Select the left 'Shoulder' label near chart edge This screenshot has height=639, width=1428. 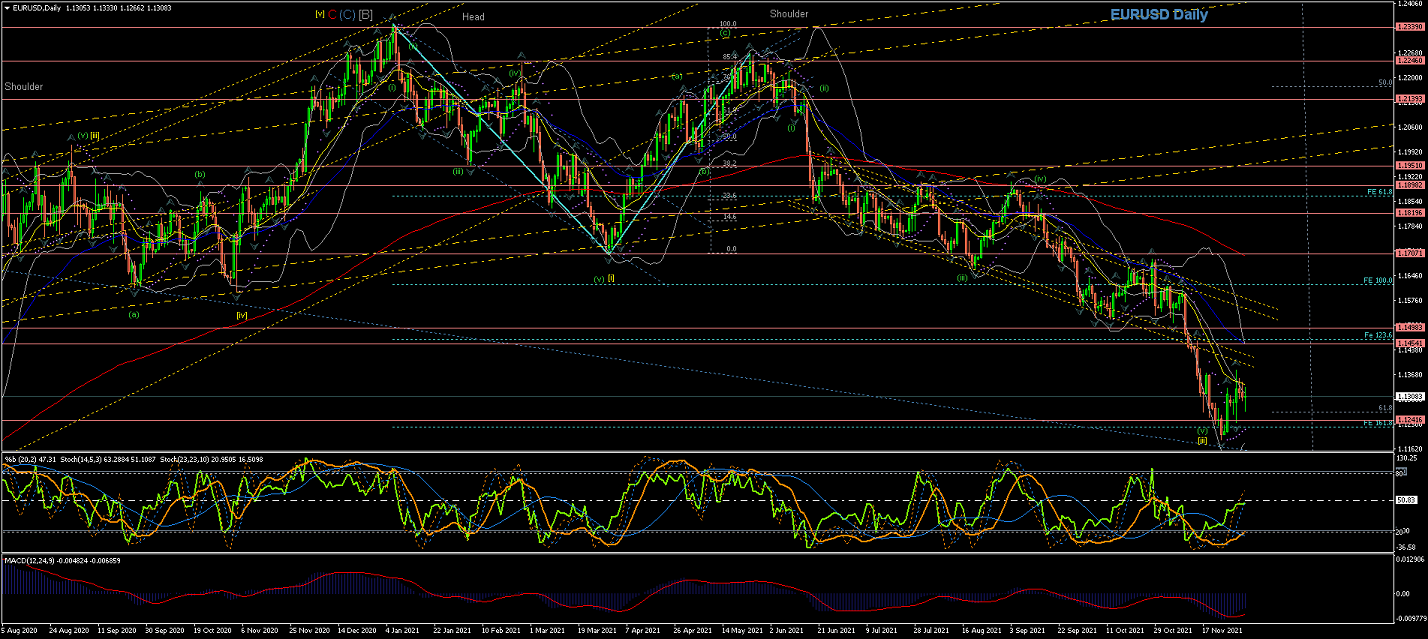pos(23,87)
